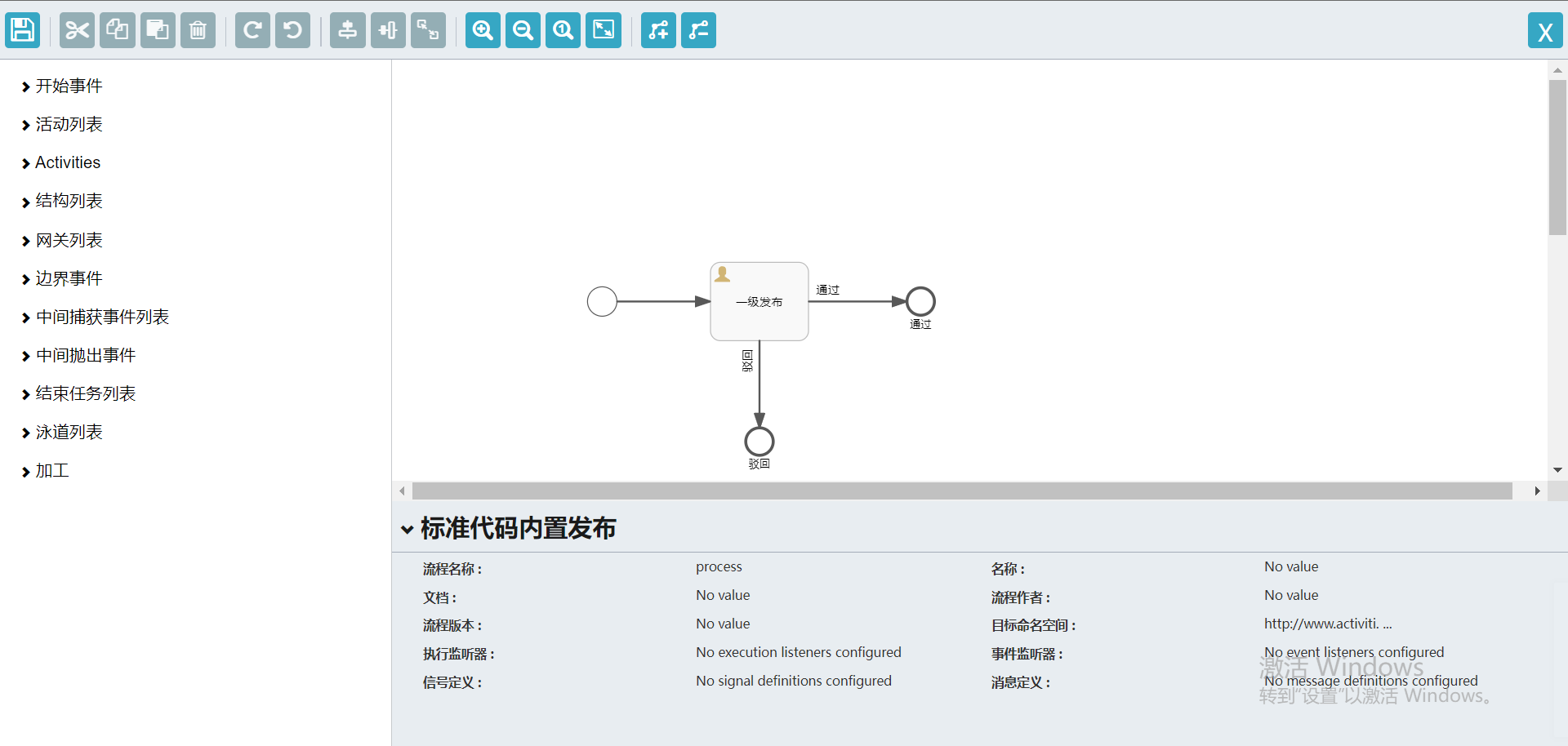Image resolution: width=1568 pixels, height=746 pixels.
Task: Select the 驳回 end event circle
Action: click(x=759, y=442)
